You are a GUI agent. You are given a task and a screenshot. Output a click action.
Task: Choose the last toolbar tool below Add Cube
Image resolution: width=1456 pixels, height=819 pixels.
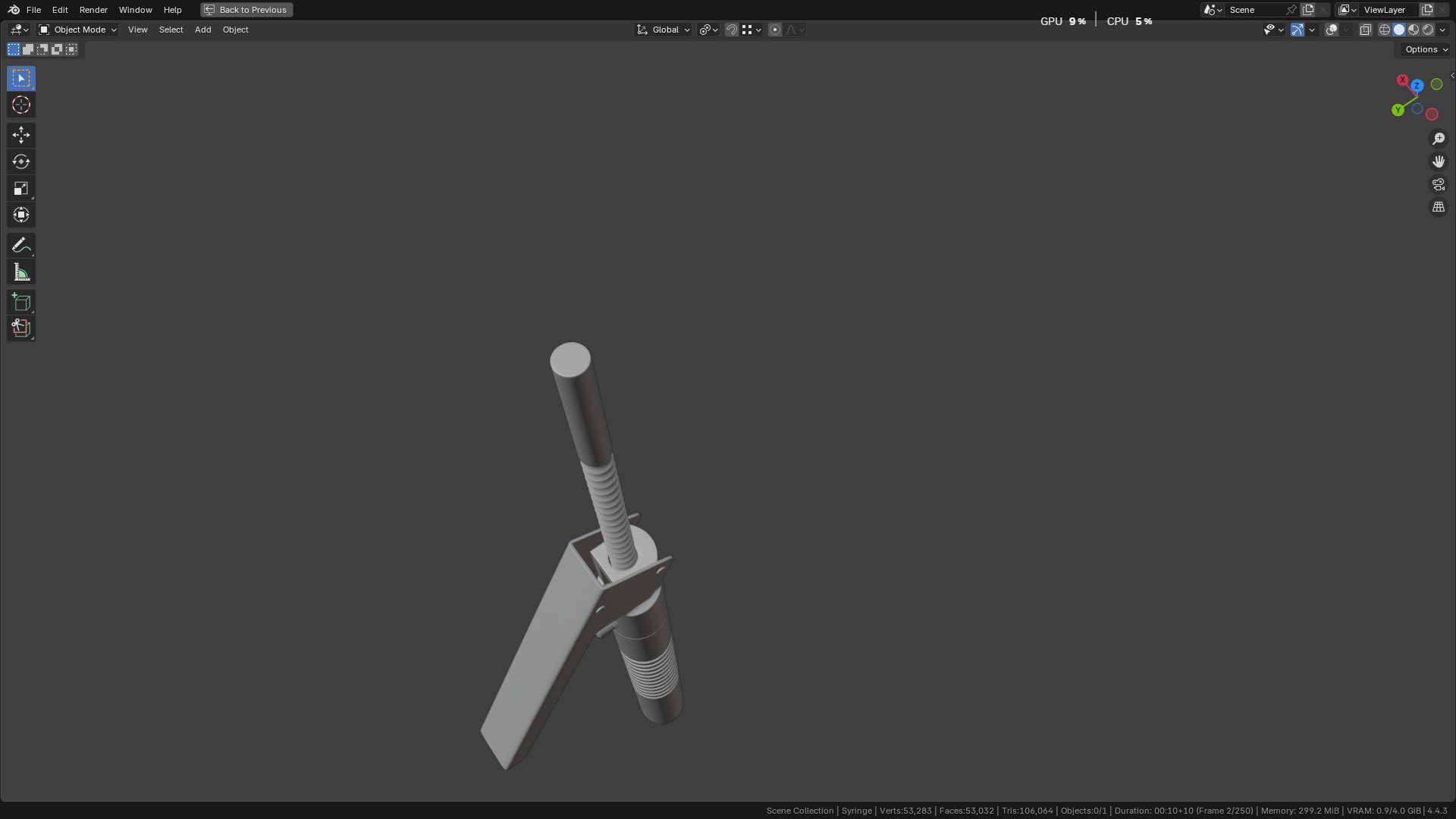(21, 328)
